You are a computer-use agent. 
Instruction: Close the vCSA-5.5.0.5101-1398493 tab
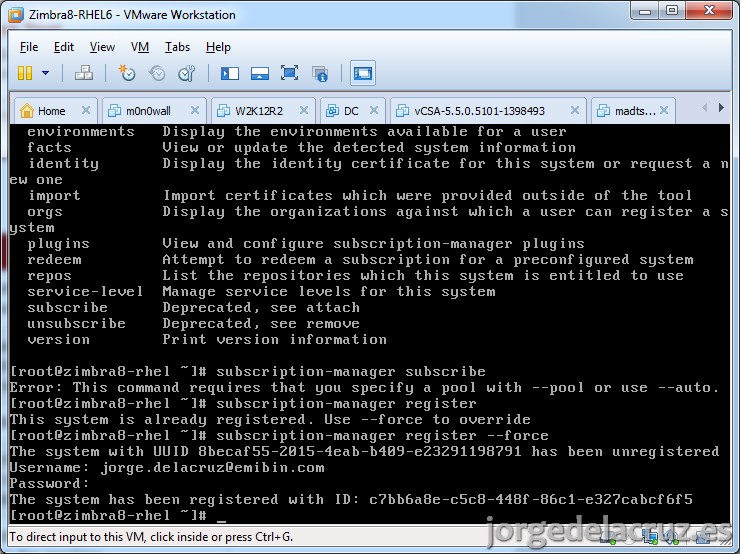575,110
